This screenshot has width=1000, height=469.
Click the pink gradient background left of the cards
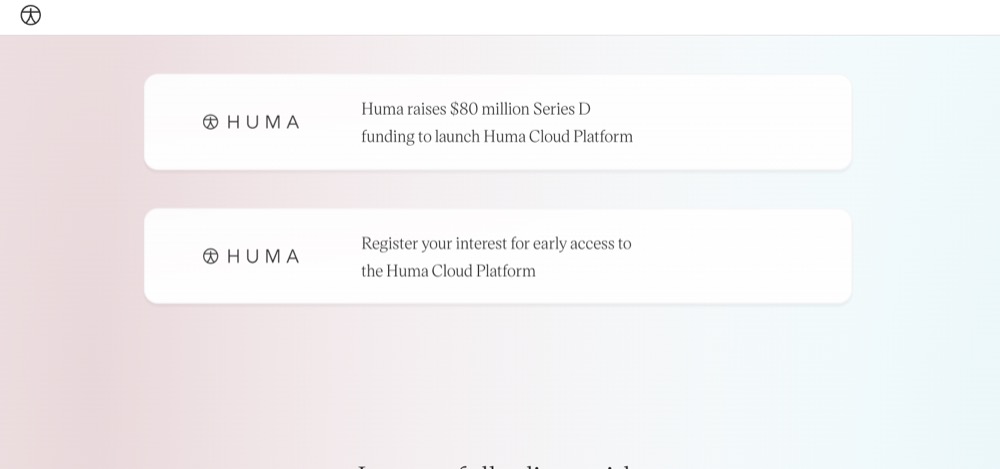point(71,191)
